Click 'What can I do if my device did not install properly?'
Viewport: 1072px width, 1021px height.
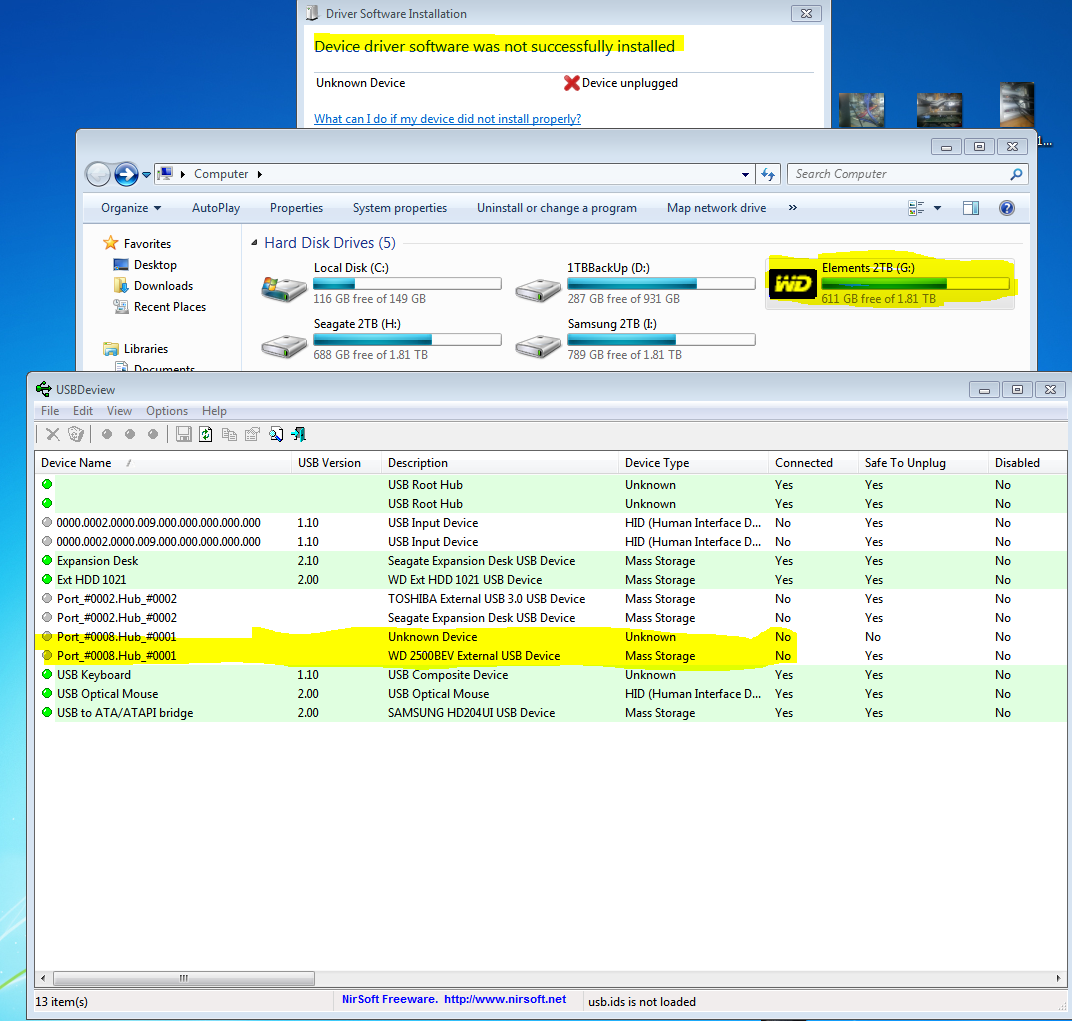pos(447,119)
